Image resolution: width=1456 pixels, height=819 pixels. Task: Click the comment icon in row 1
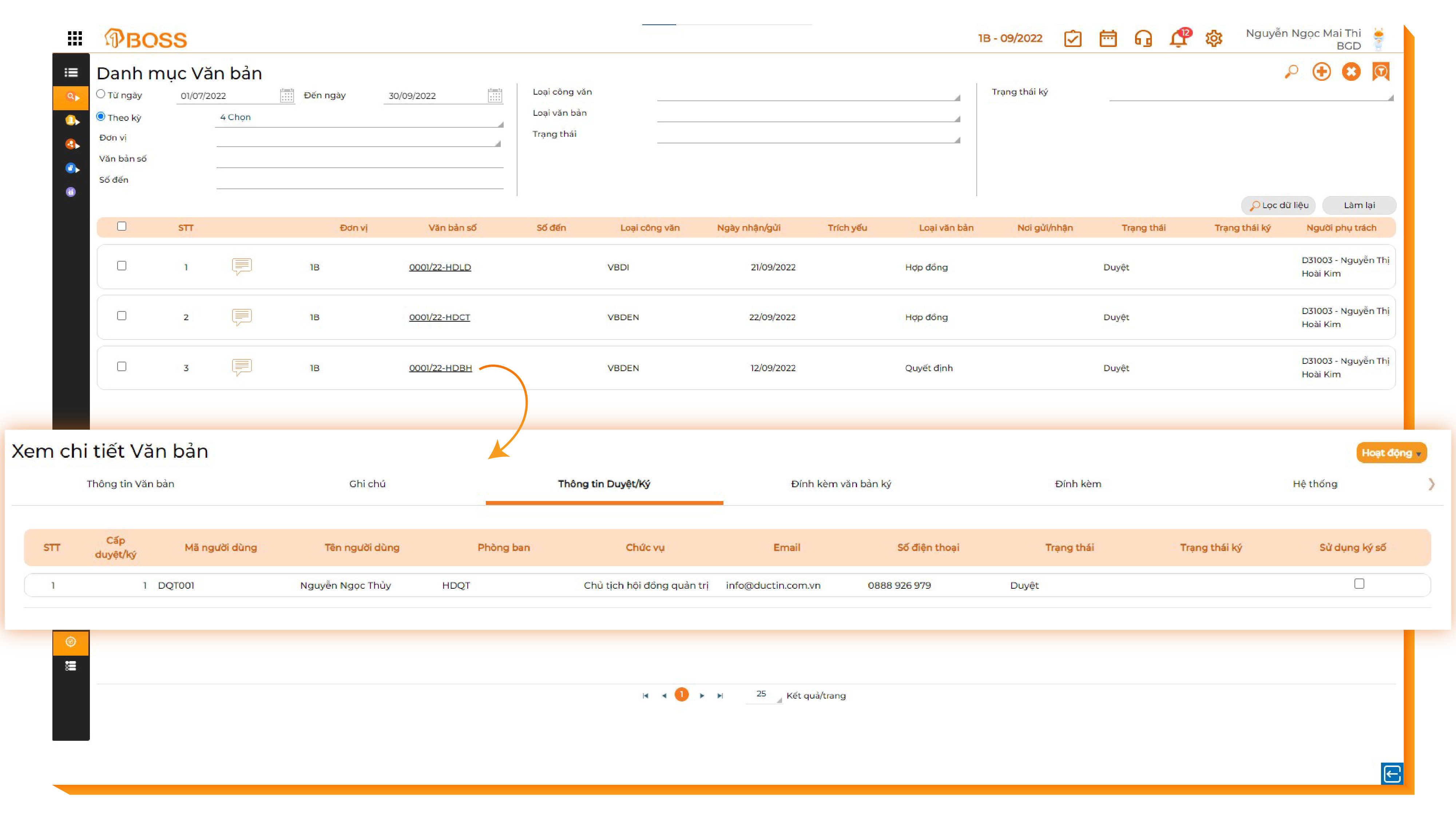[x=241, y=266]
